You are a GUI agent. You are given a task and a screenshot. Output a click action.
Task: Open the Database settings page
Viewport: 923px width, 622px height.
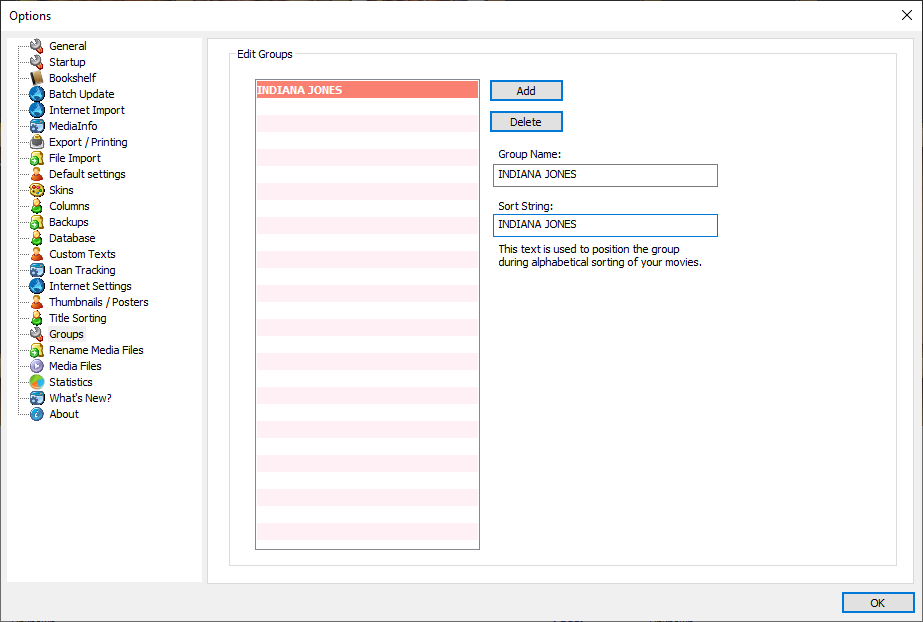70,237
